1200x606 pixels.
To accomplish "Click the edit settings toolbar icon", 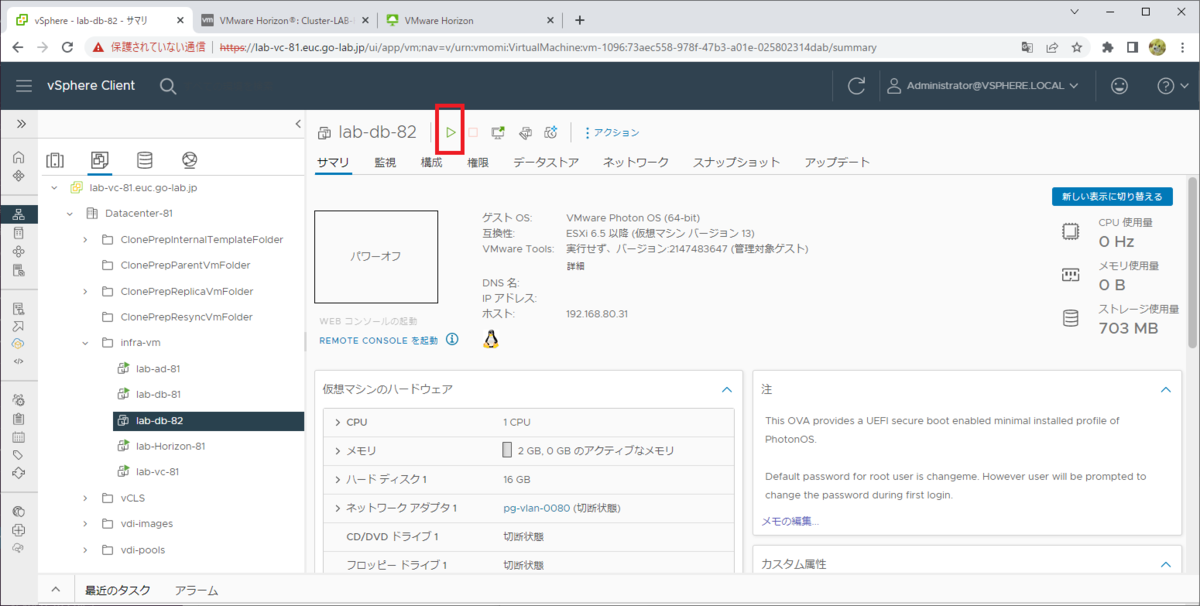I will pos(524,132).
